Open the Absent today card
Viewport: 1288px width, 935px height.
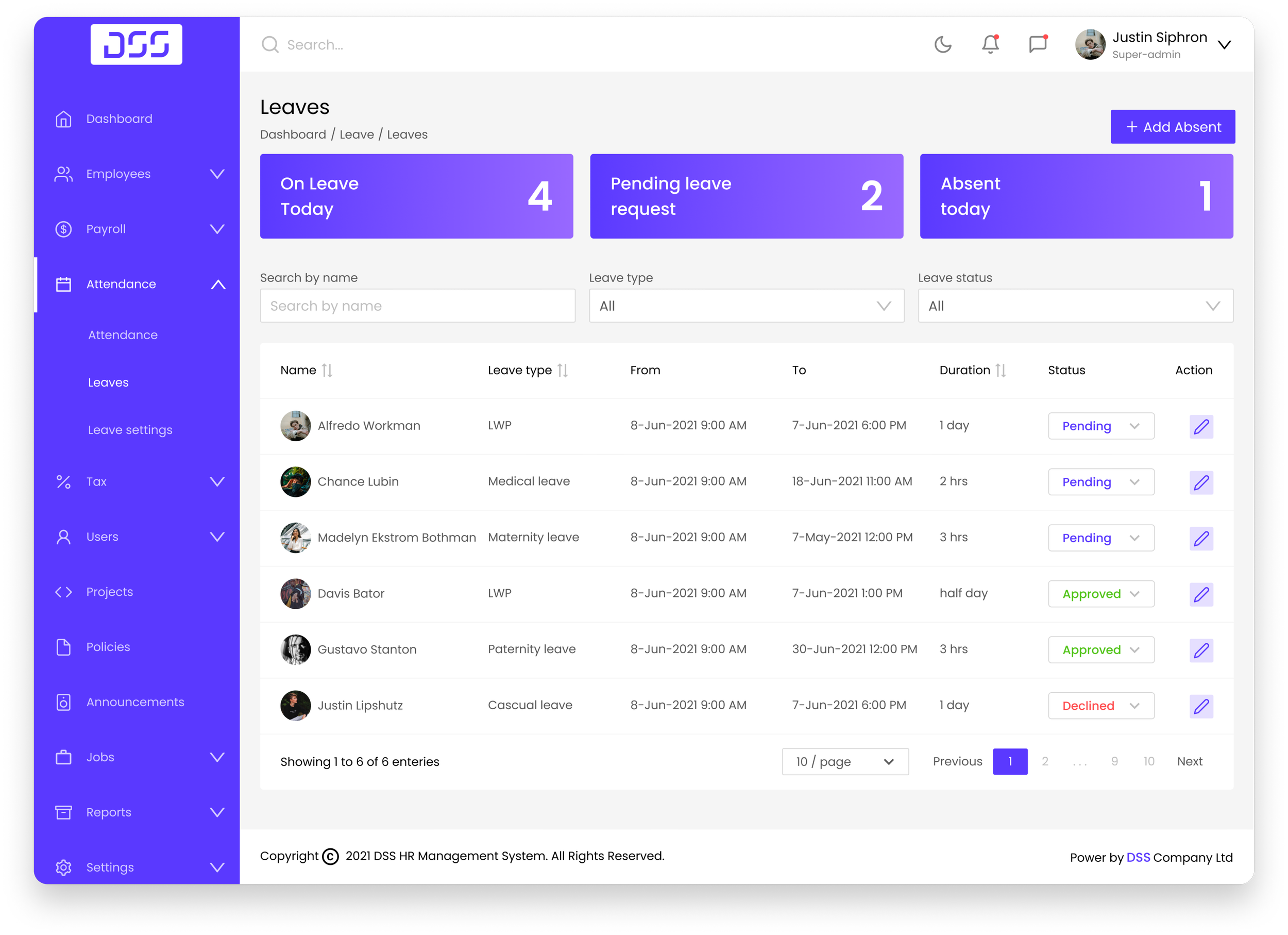[x=1076, y=196]
